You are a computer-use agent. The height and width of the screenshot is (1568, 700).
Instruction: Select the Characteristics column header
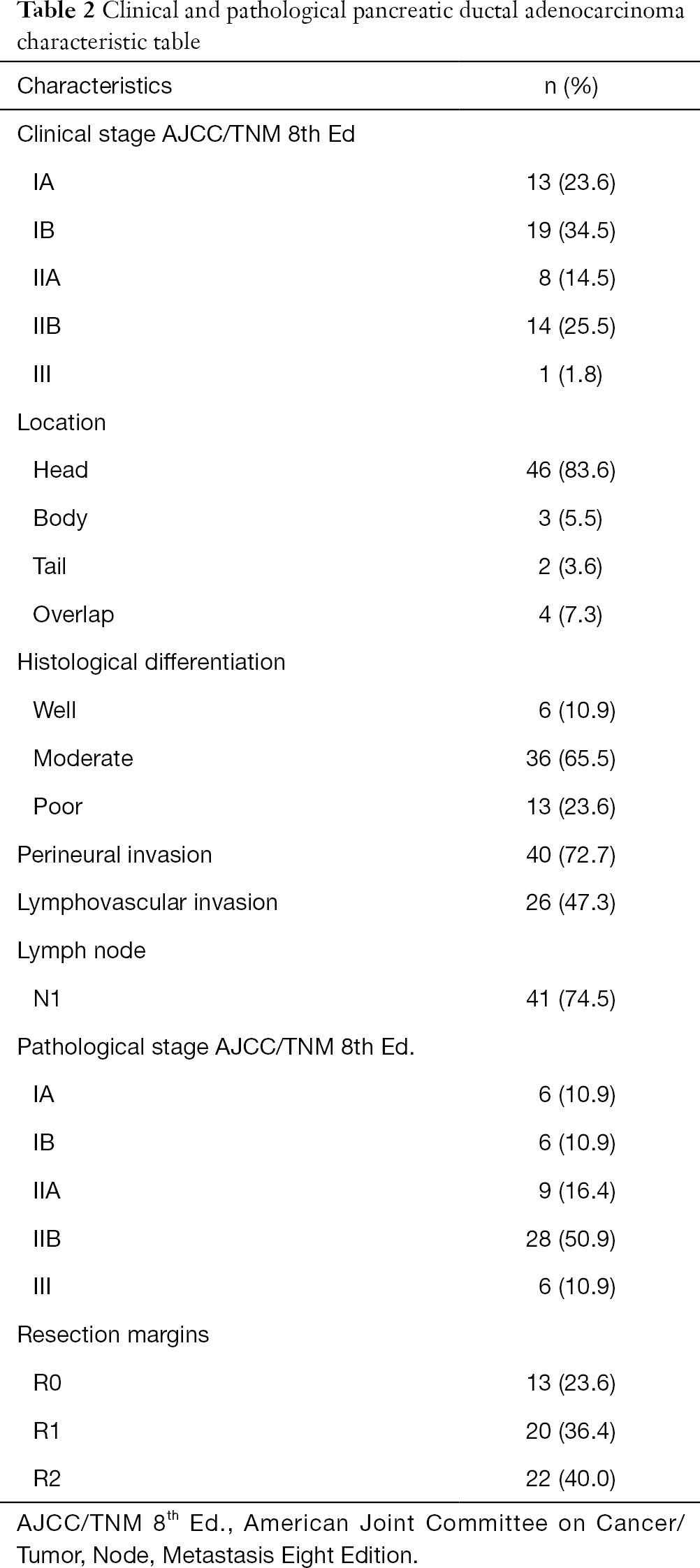94,86
